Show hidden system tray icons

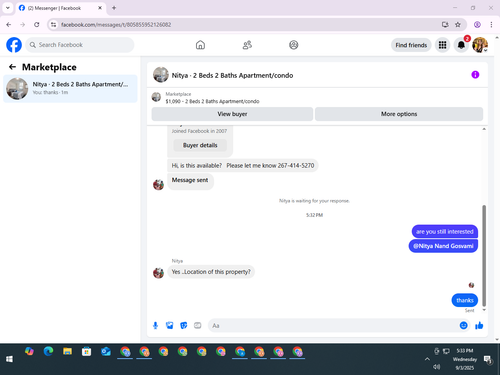tap(427, 359)
